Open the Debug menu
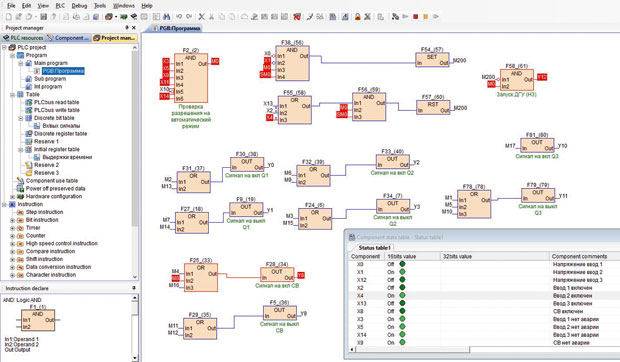The image size is (620, 362). 79,6
